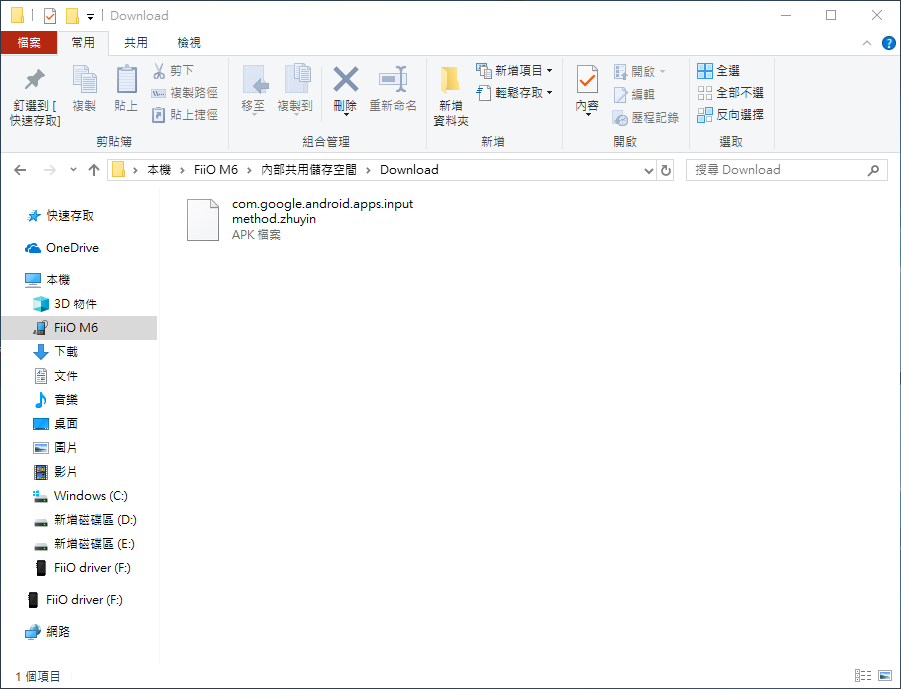This screenshot has width=901, height=689.
Task: Open Quick access (快速存取) in sidebar
Action: [60, 215]
